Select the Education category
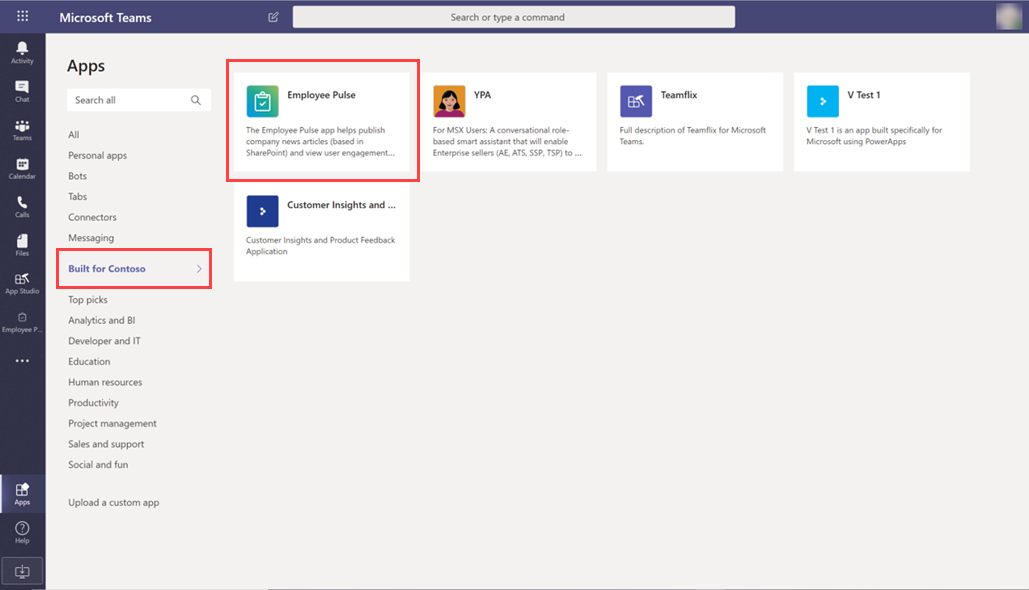This screenshot has width=1029, height=590. coord(89,362)
